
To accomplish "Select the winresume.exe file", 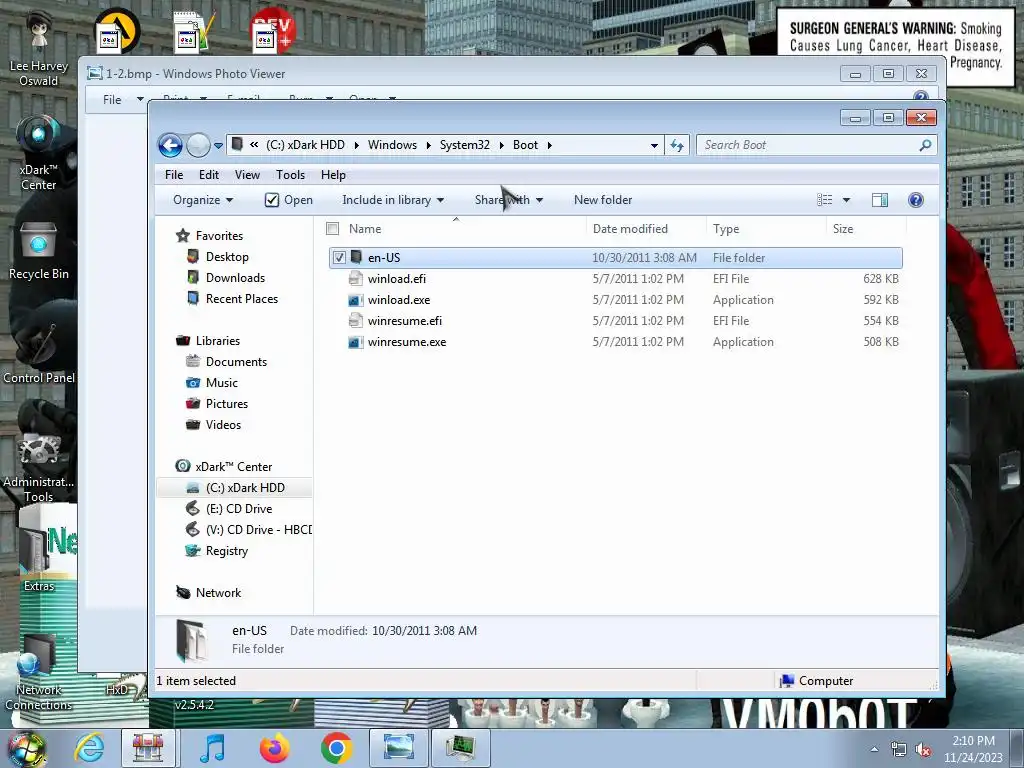I will [x=407, y=342].
